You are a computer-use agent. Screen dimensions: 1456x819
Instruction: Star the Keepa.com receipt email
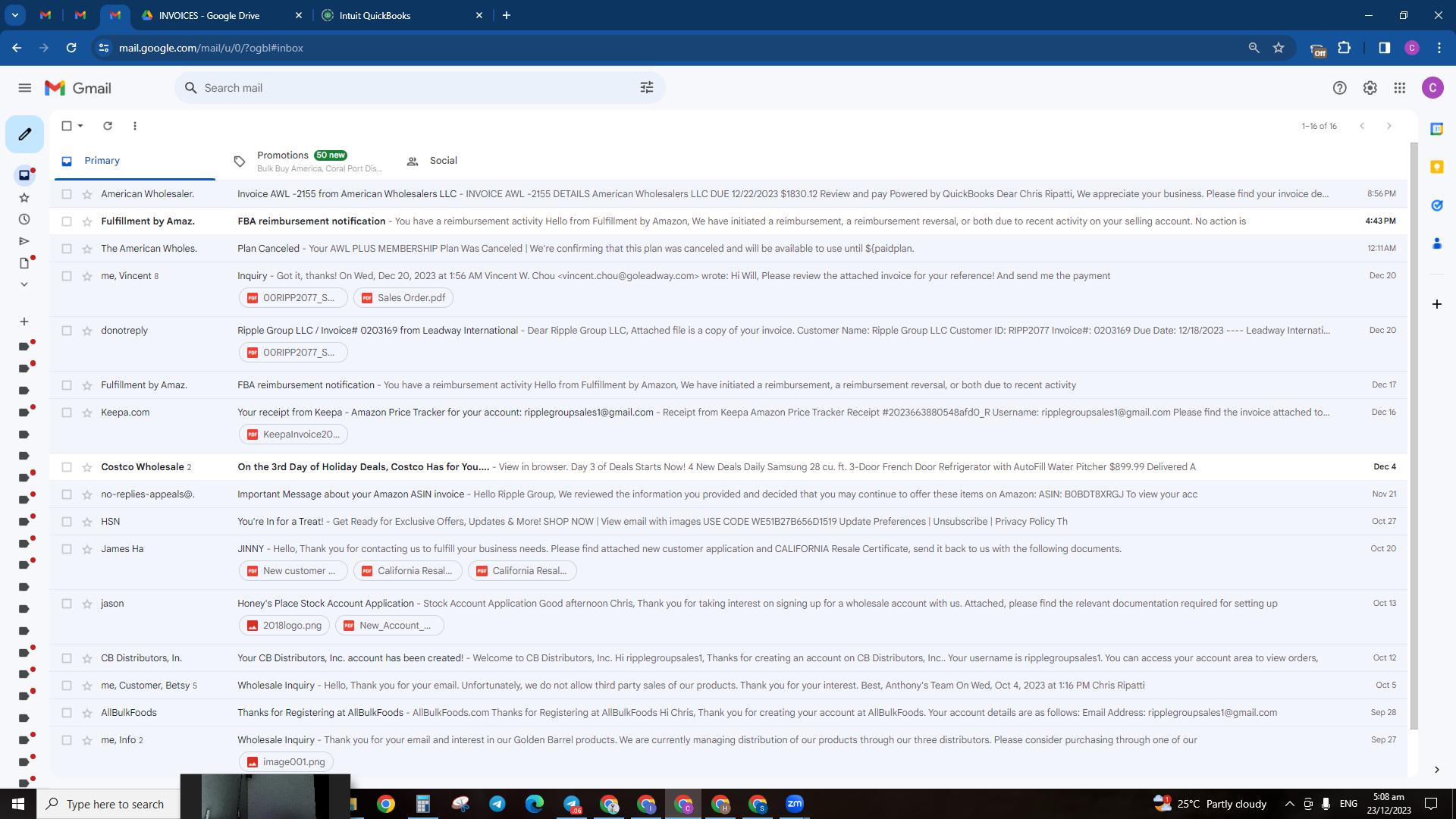[87, 413]
